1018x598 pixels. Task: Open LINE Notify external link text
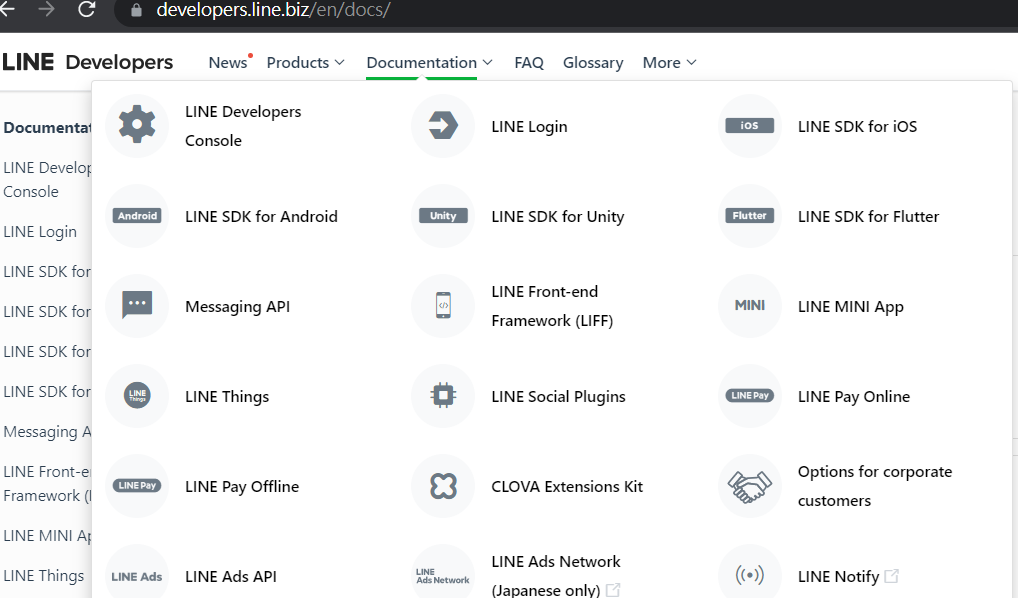point(838,577)
